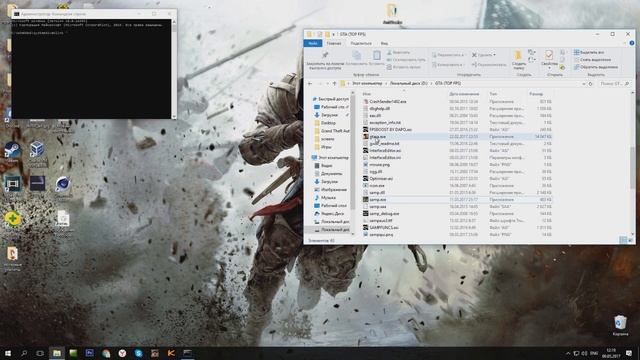
Task: Select Grand Theft Auto folder in sidebar
Action: click(x=331, y=131)
